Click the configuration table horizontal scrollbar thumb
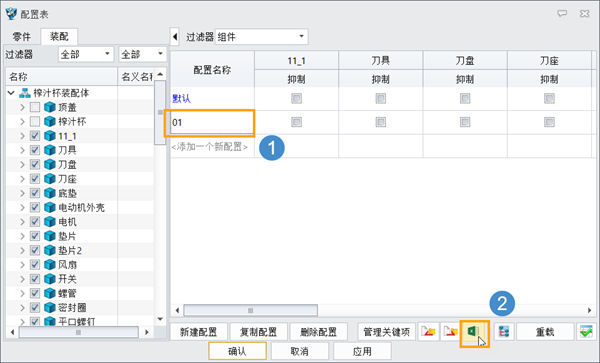Image resolution: width=600 pixels, height=363 pixels. (251, 310)
